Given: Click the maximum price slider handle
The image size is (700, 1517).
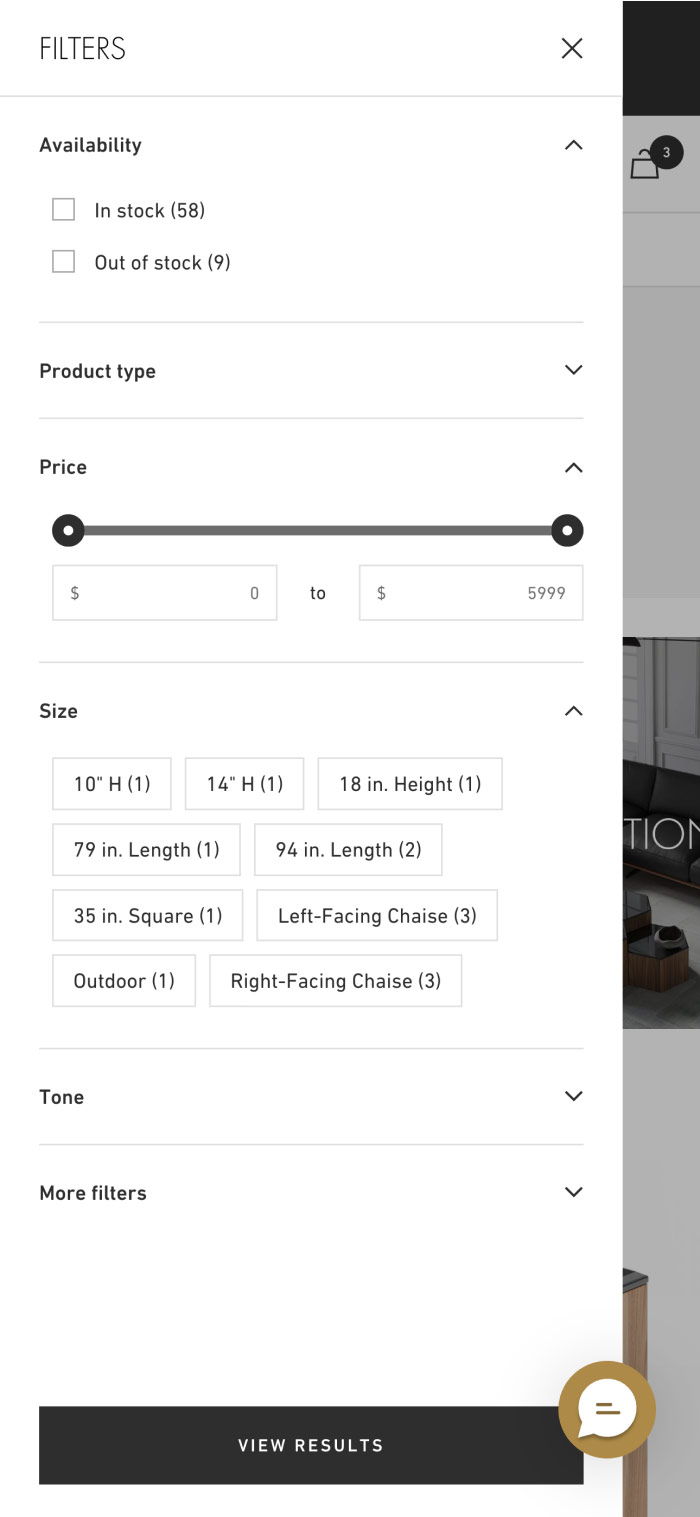Looking at the screenshot, I should coord(567,531).
